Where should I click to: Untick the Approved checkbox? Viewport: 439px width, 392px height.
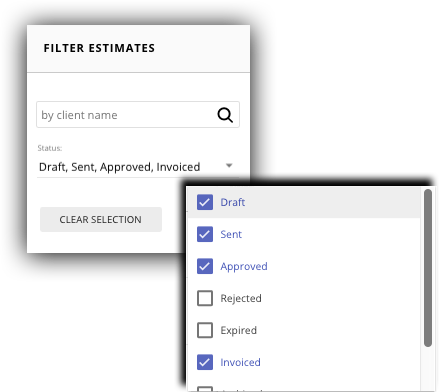[x=205, y=266]
